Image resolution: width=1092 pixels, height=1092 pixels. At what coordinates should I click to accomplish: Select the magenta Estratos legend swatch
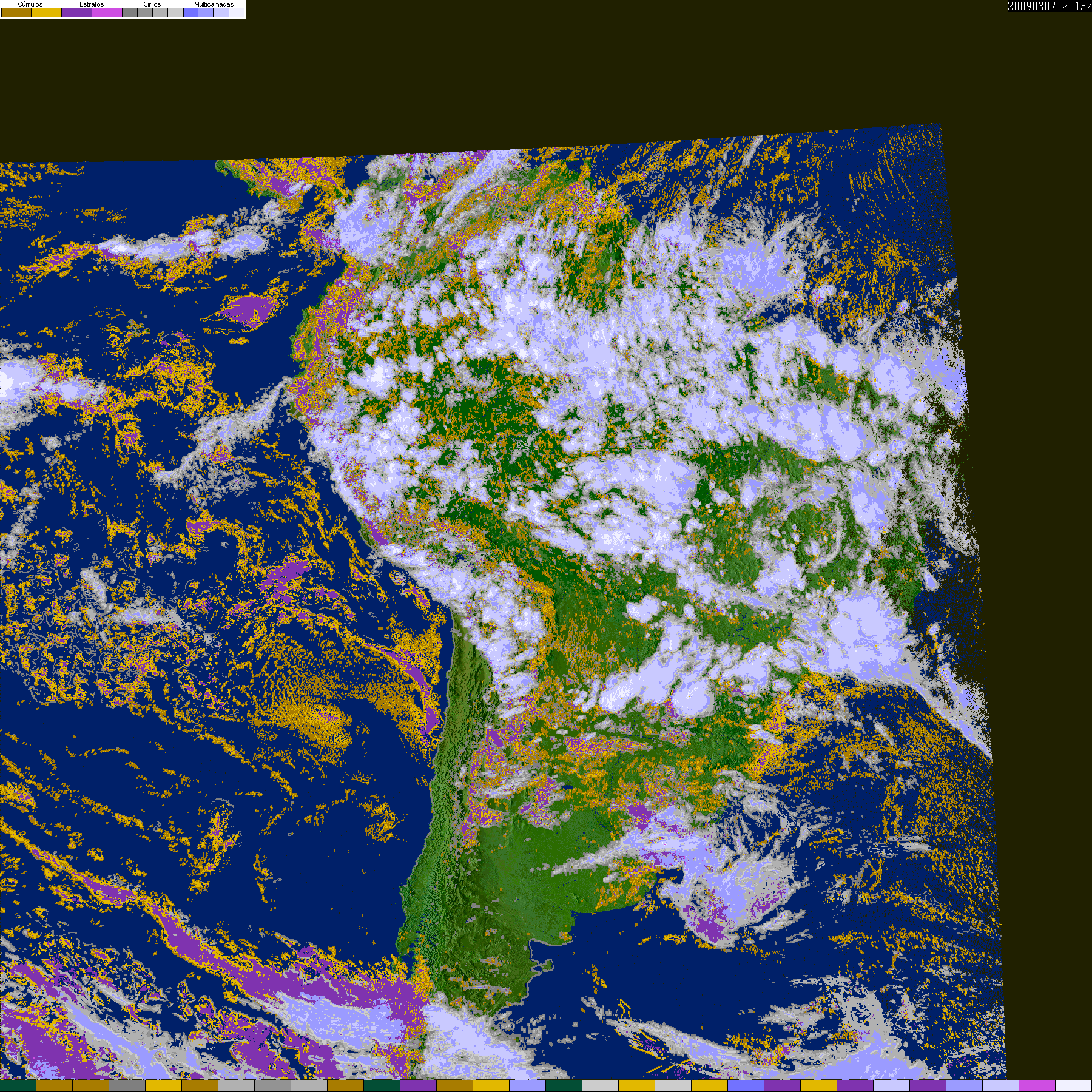tap(107, 12)
